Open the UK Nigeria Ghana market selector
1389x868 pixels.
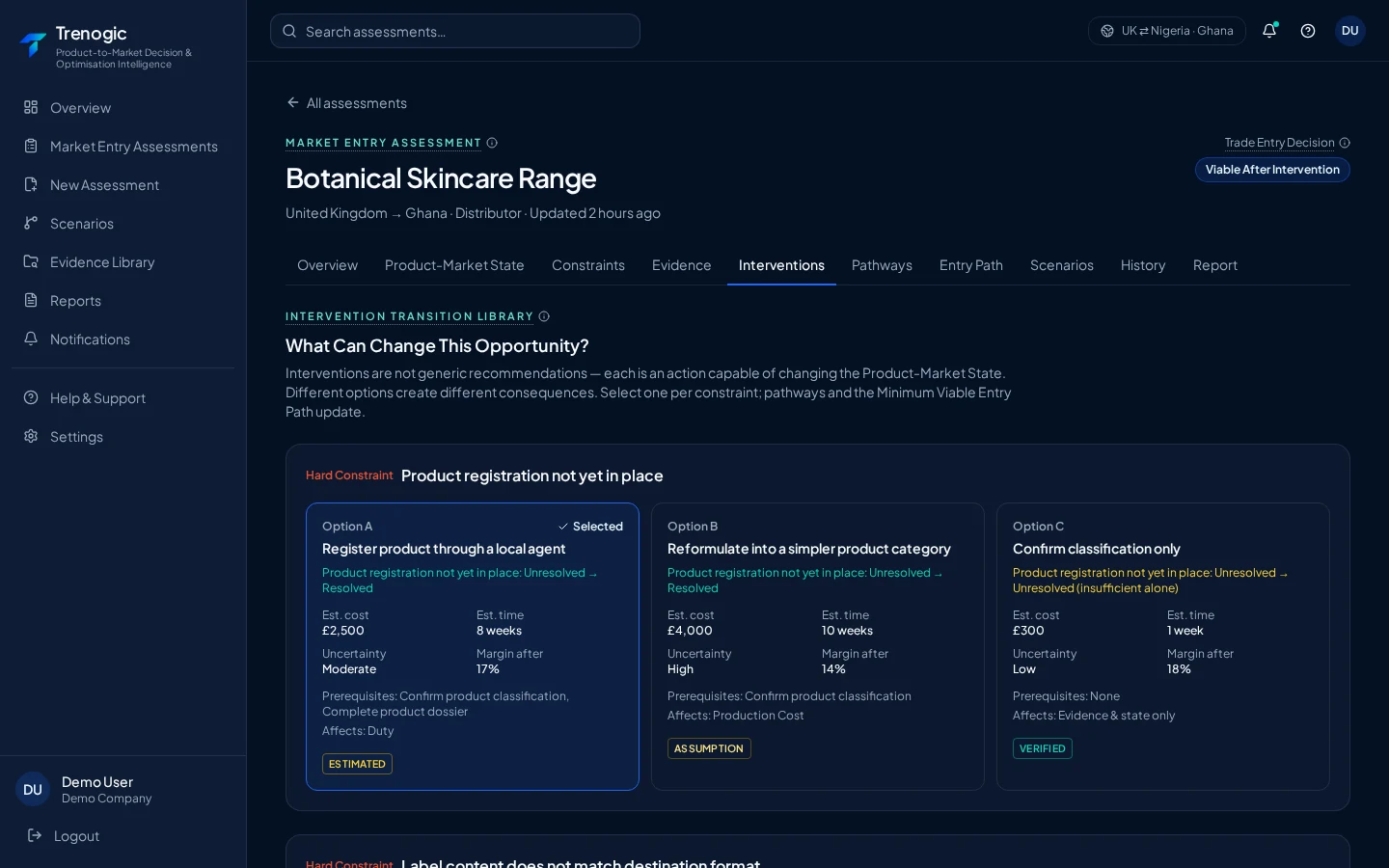pos(1167,31)
